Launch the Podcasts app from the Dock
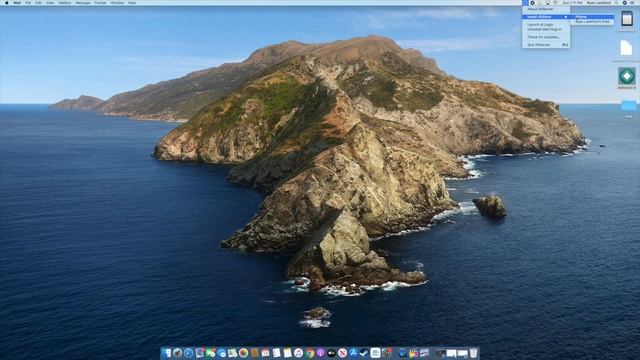Viewport: 640px width, 360px height. [x=320, y=353]
